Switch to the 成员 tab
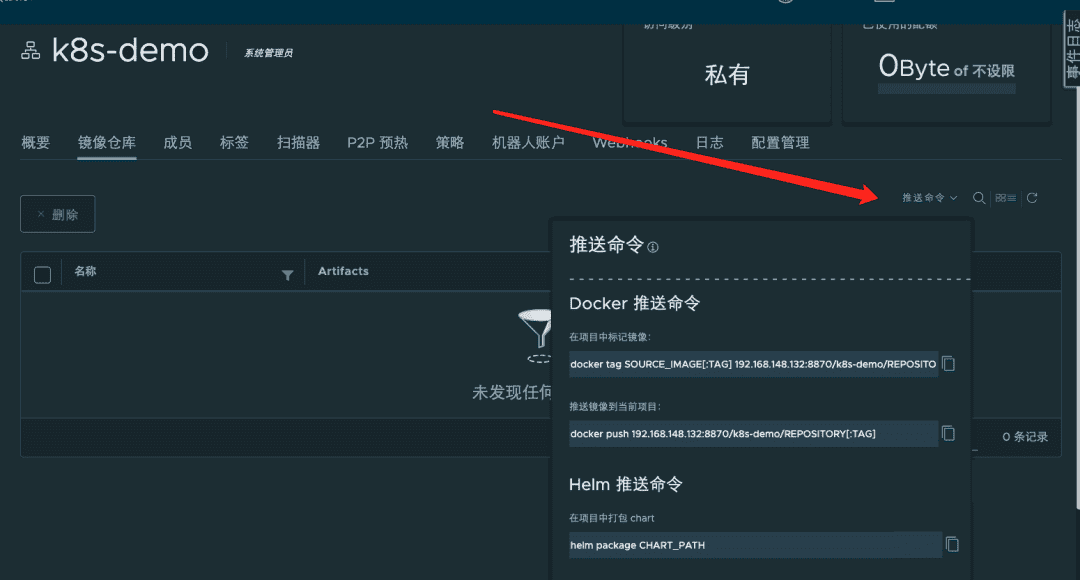Viewport: 1080px width, 580px height. click(x=177, y=143)
